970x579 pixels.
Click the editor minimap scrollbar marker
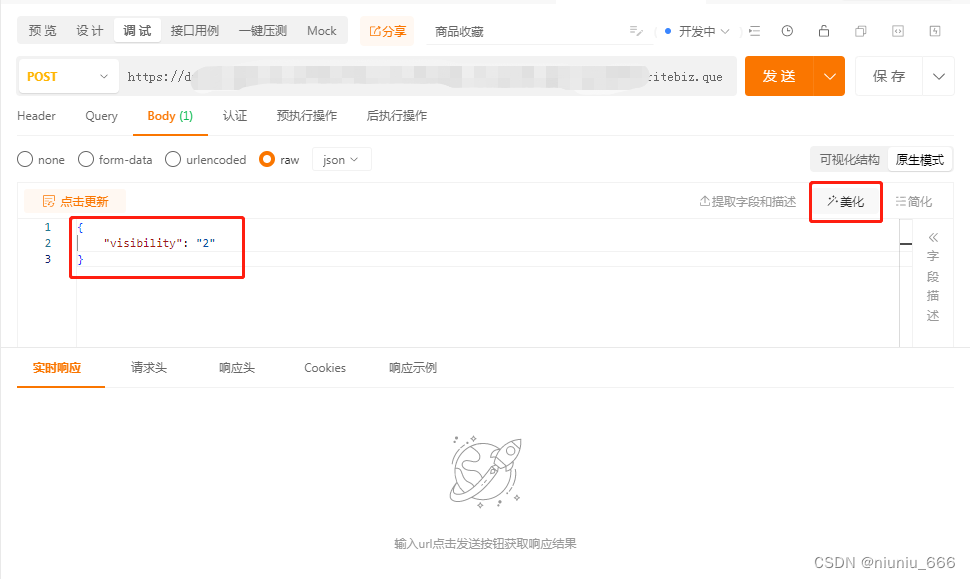(906, 244)
